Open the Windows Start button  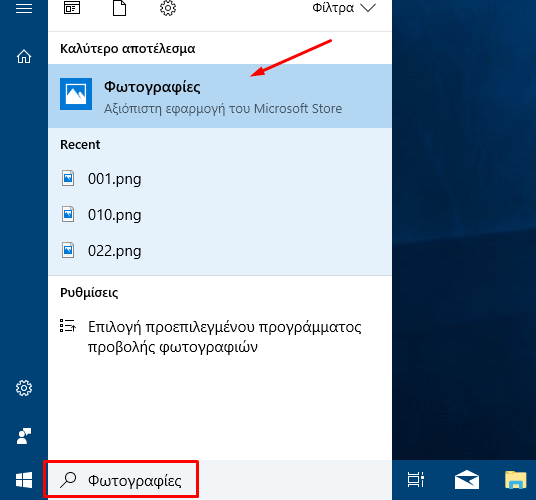click(x=24, y=480)
